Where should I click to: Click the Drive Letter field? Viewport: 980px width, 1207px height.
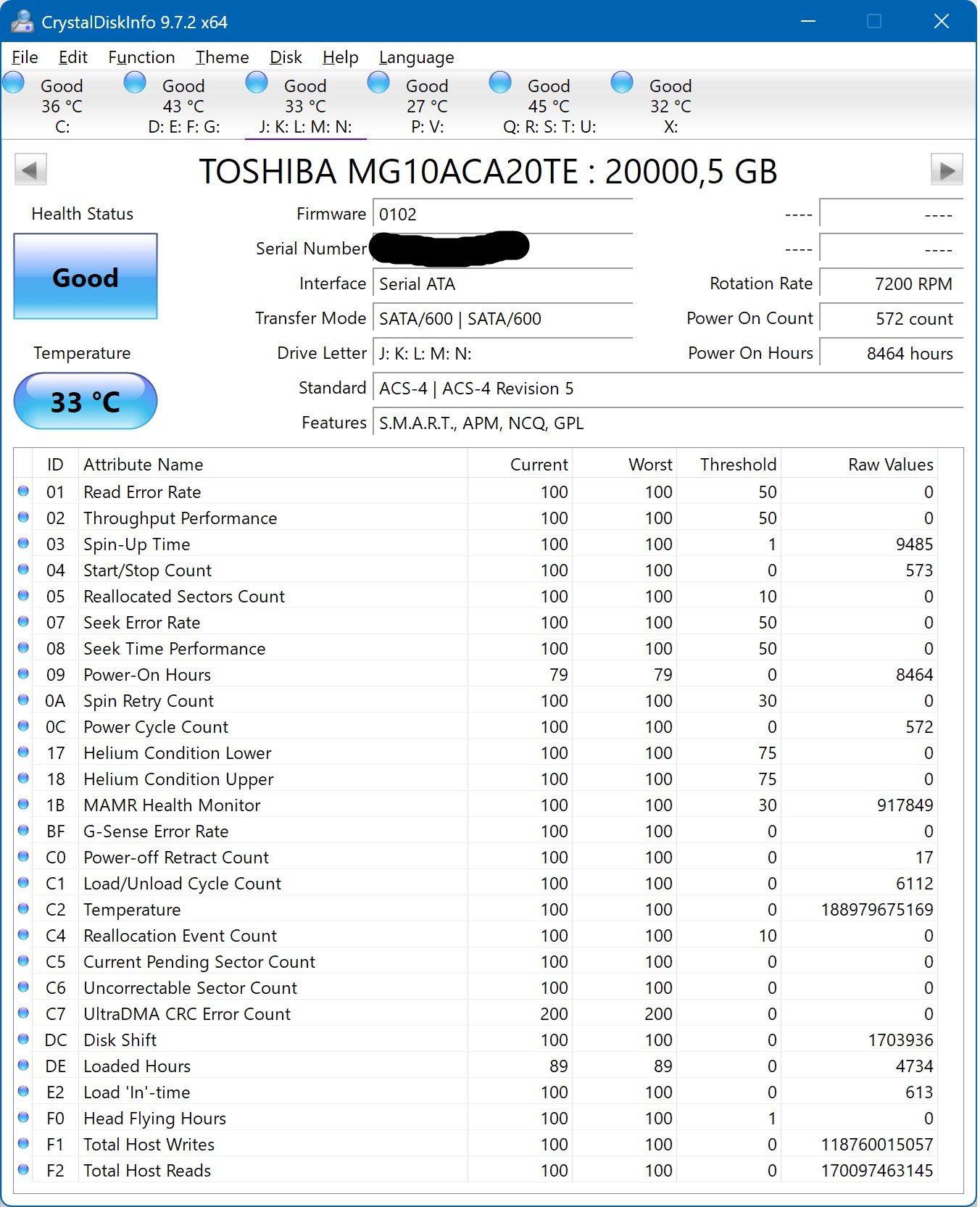[x=503, y=354]
